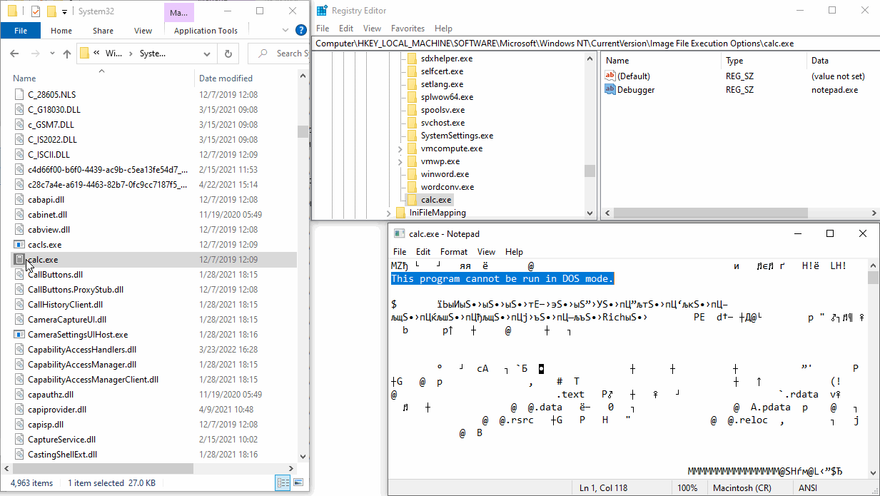Select the calc.exe file icon in Explorer
The height and width of the screenshot is (496, 880).
(x=19, y=260)
